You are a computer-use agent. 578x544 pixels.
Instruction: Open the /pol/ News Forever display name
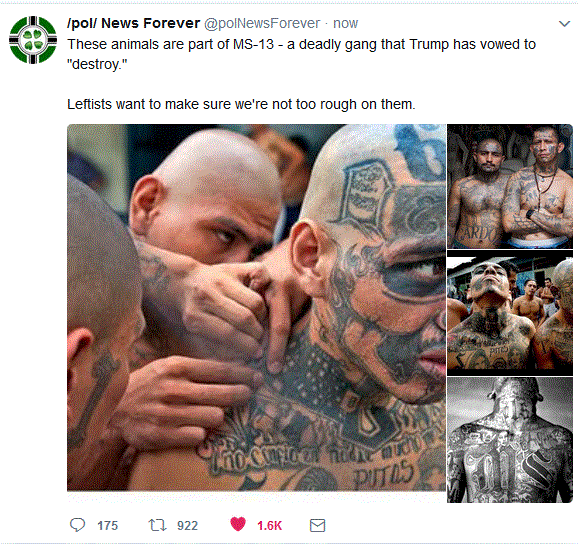(133, 23)
